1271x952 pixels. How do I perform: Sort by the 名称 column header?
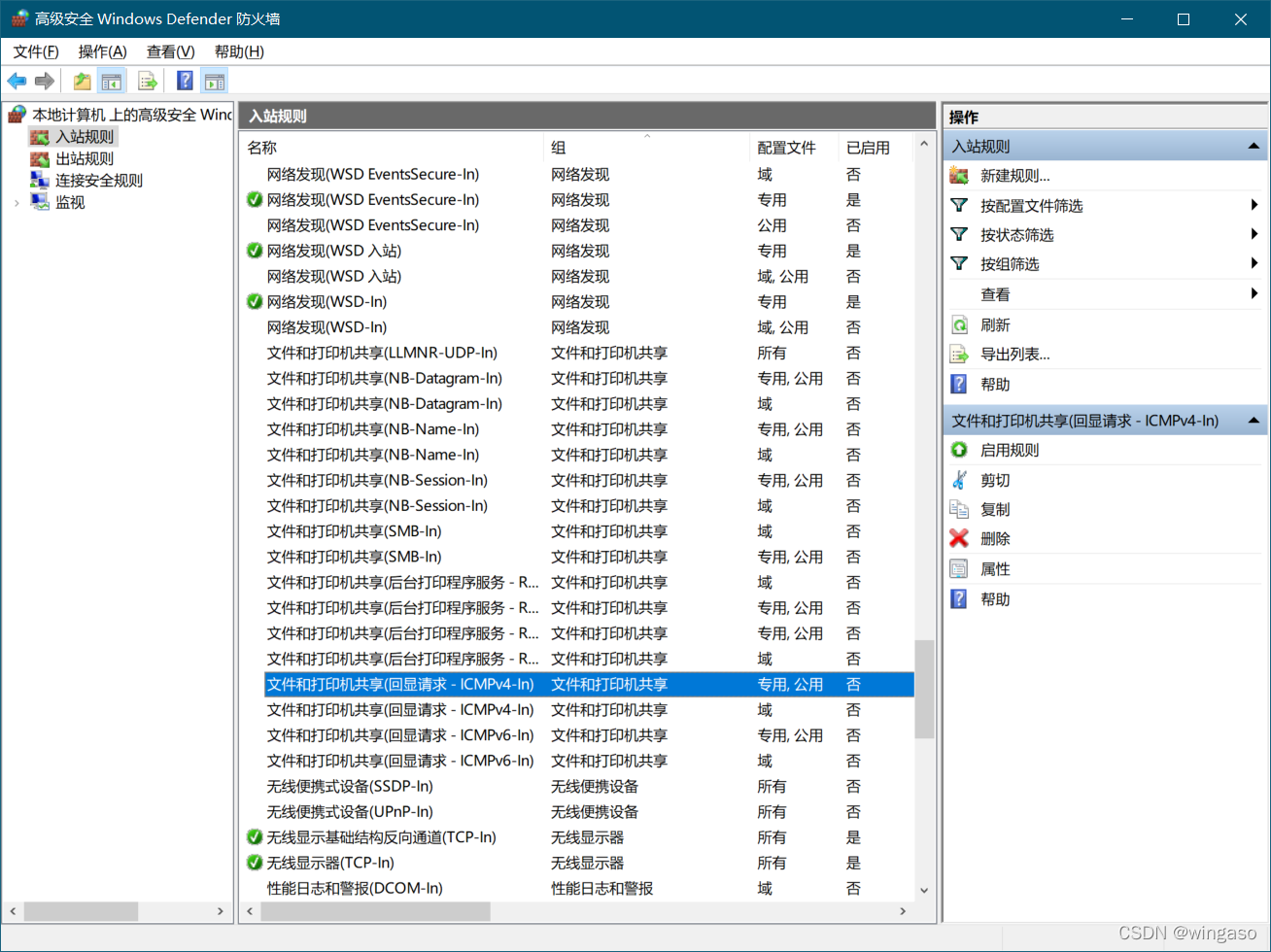392,148
